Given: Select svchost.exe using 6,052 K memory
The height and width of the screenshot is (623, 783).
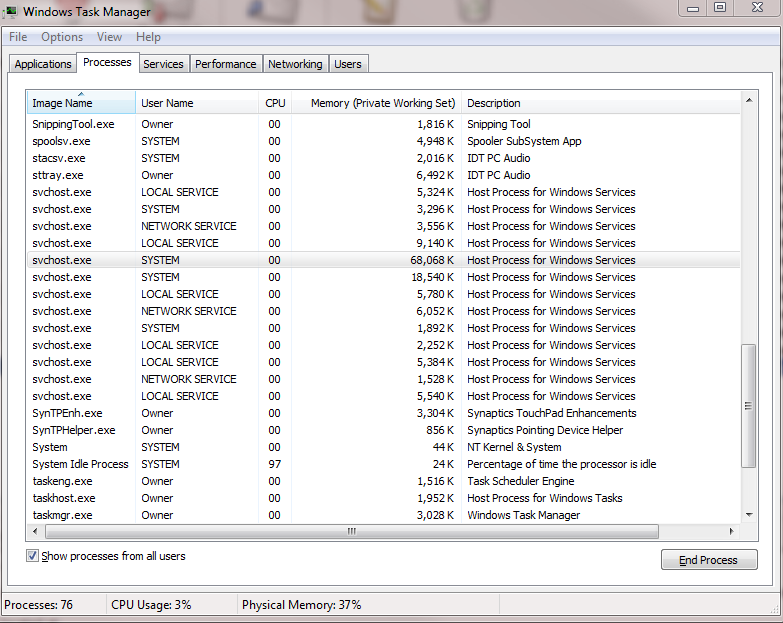Looking at the screenshot, I should 384,311.
